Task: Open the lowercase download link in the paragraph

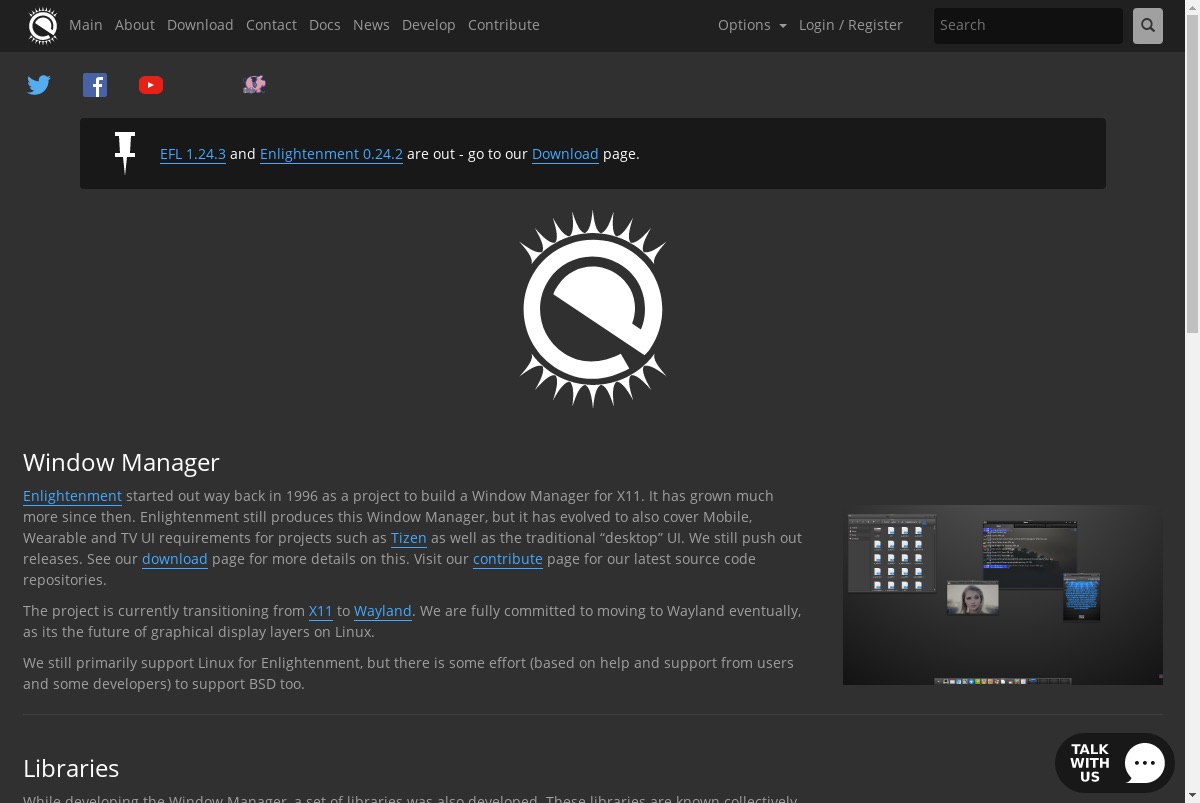Action: click(175, 559)
